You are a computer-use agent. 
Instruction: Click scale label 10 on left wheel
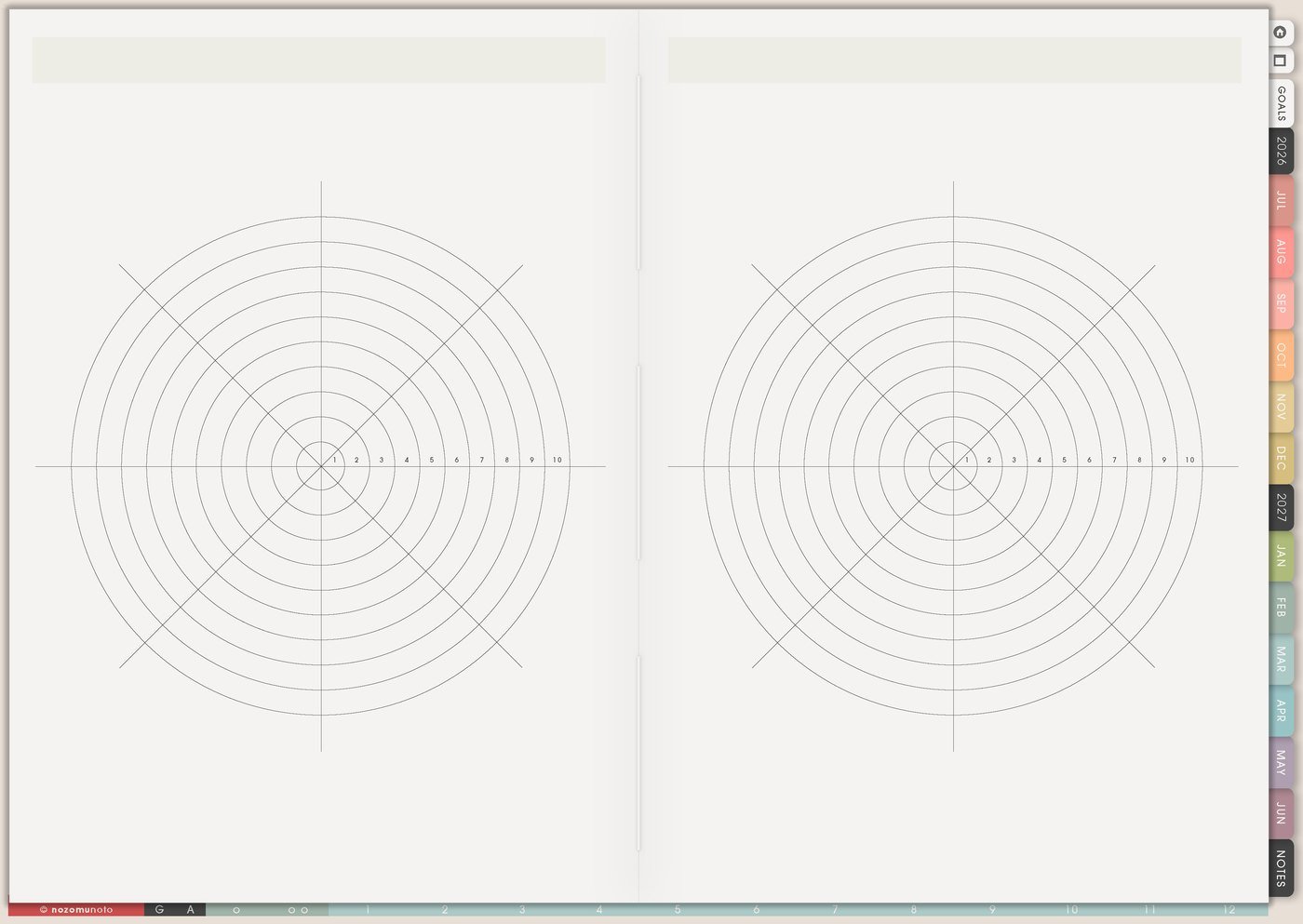557,460
